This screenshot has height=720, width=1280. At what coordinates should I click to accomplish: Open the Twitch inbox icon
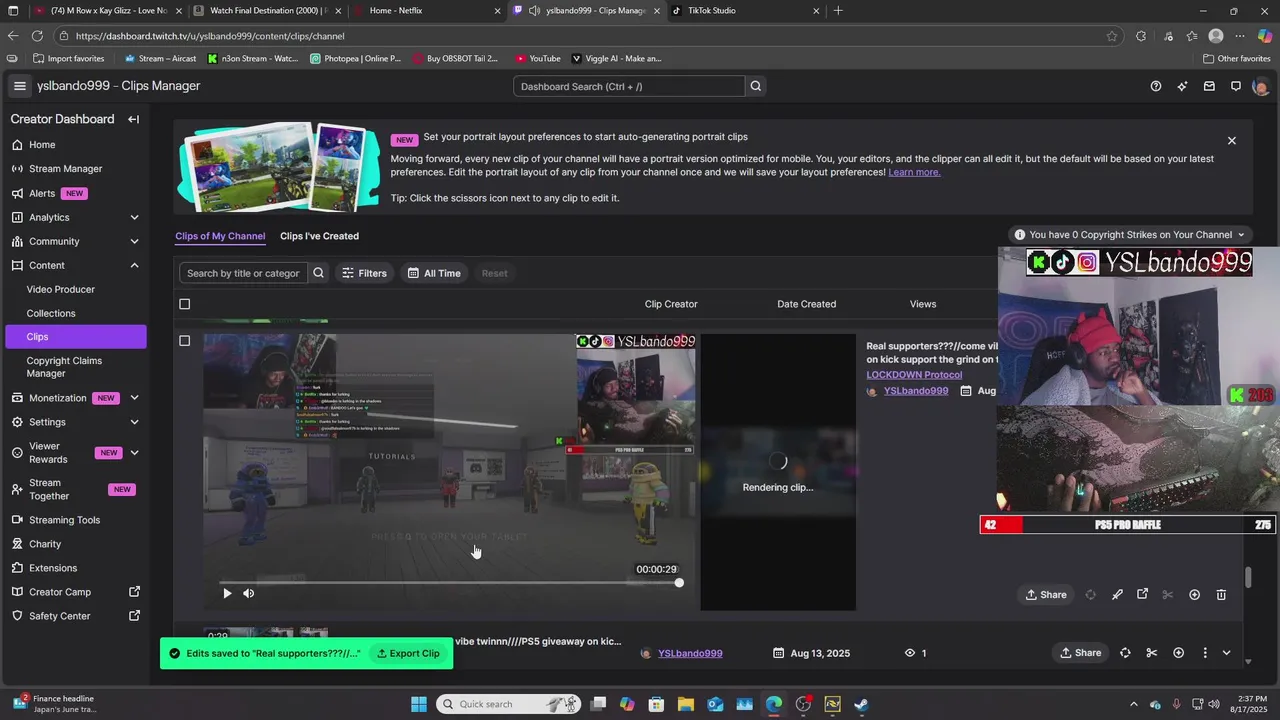coord(1209,86)
